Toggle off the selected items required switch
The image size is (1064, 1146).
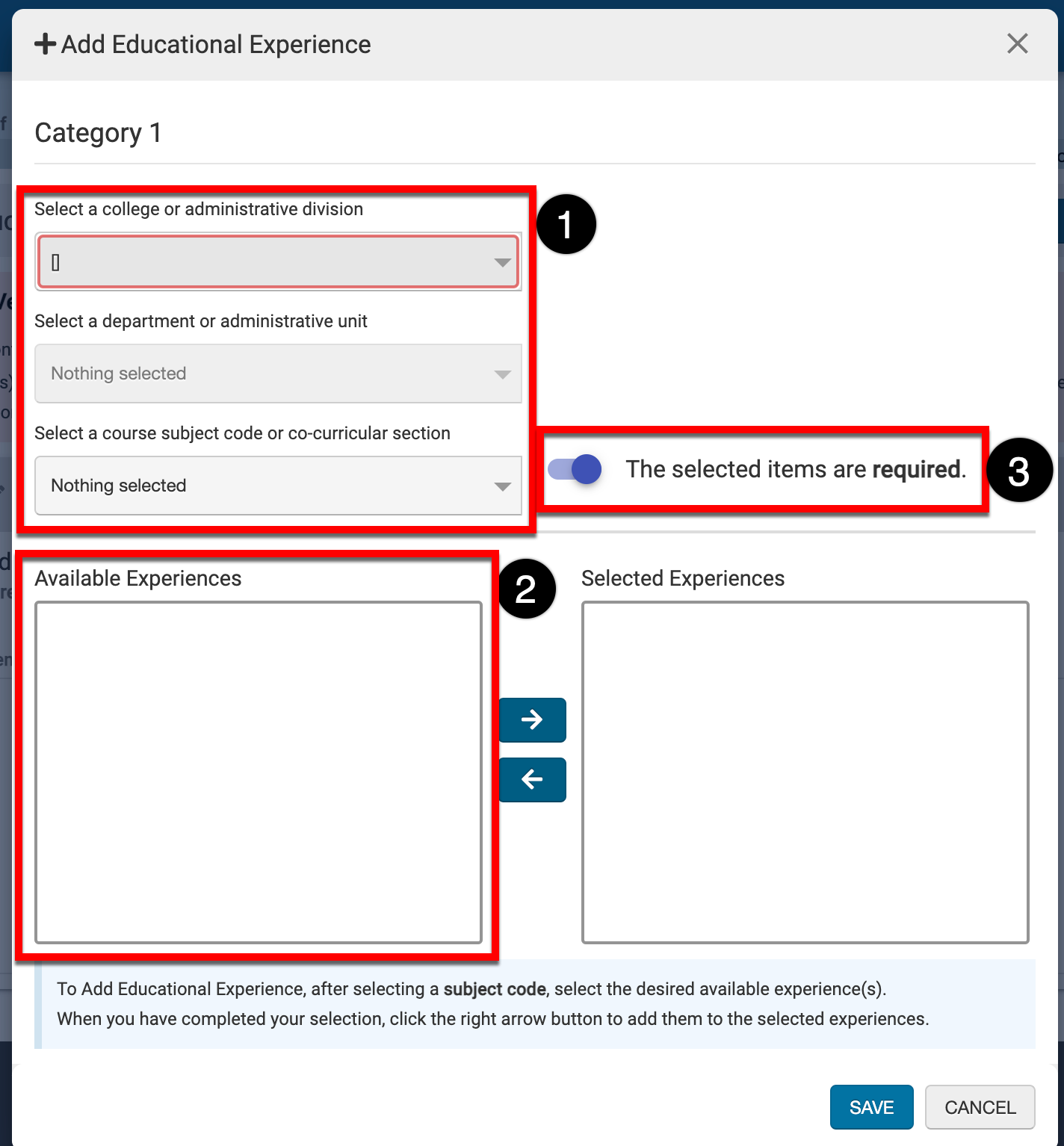coord(575,469)
